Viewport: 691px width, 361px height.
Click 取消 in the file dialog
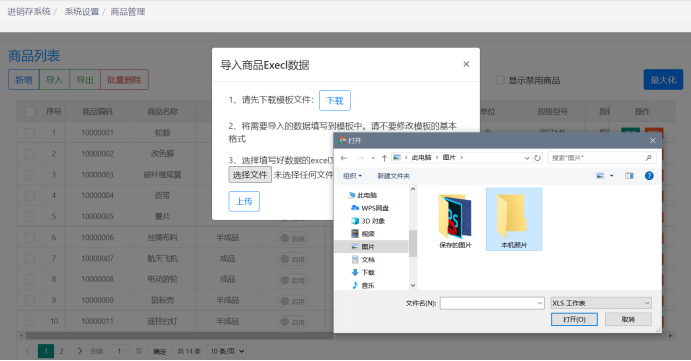(628, 319)
